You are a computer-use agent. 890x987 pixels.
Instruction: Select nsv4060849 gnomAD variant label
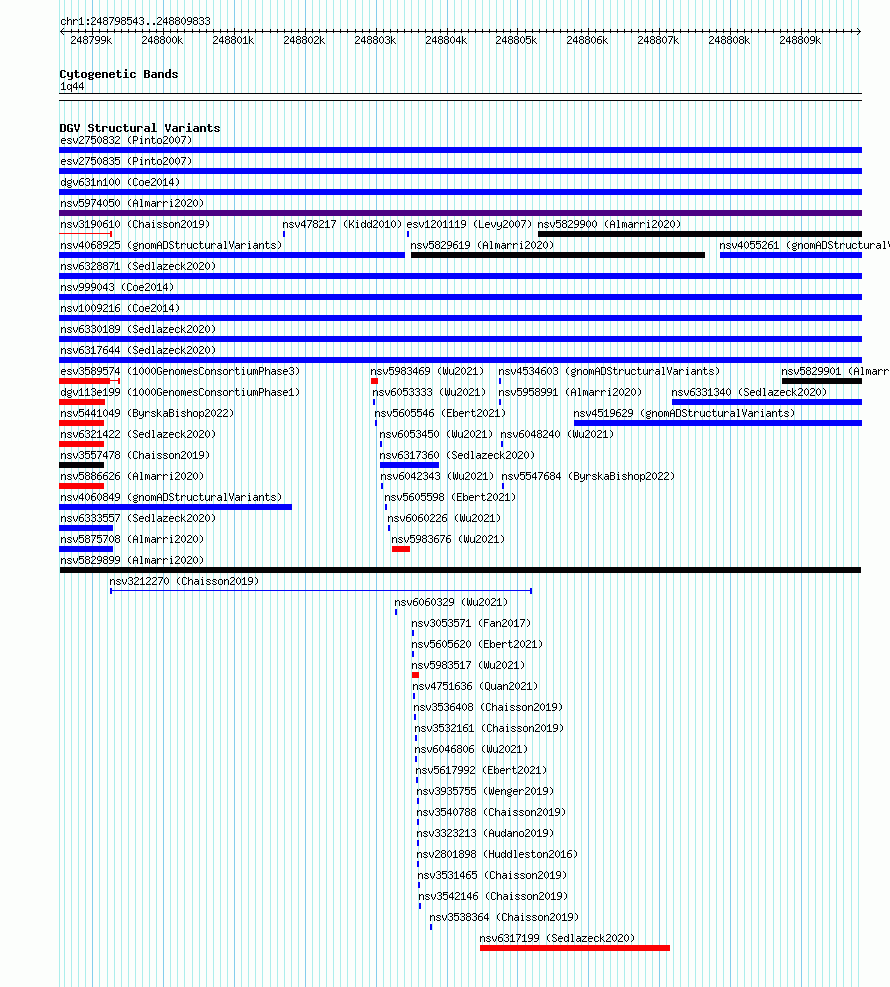171,497
